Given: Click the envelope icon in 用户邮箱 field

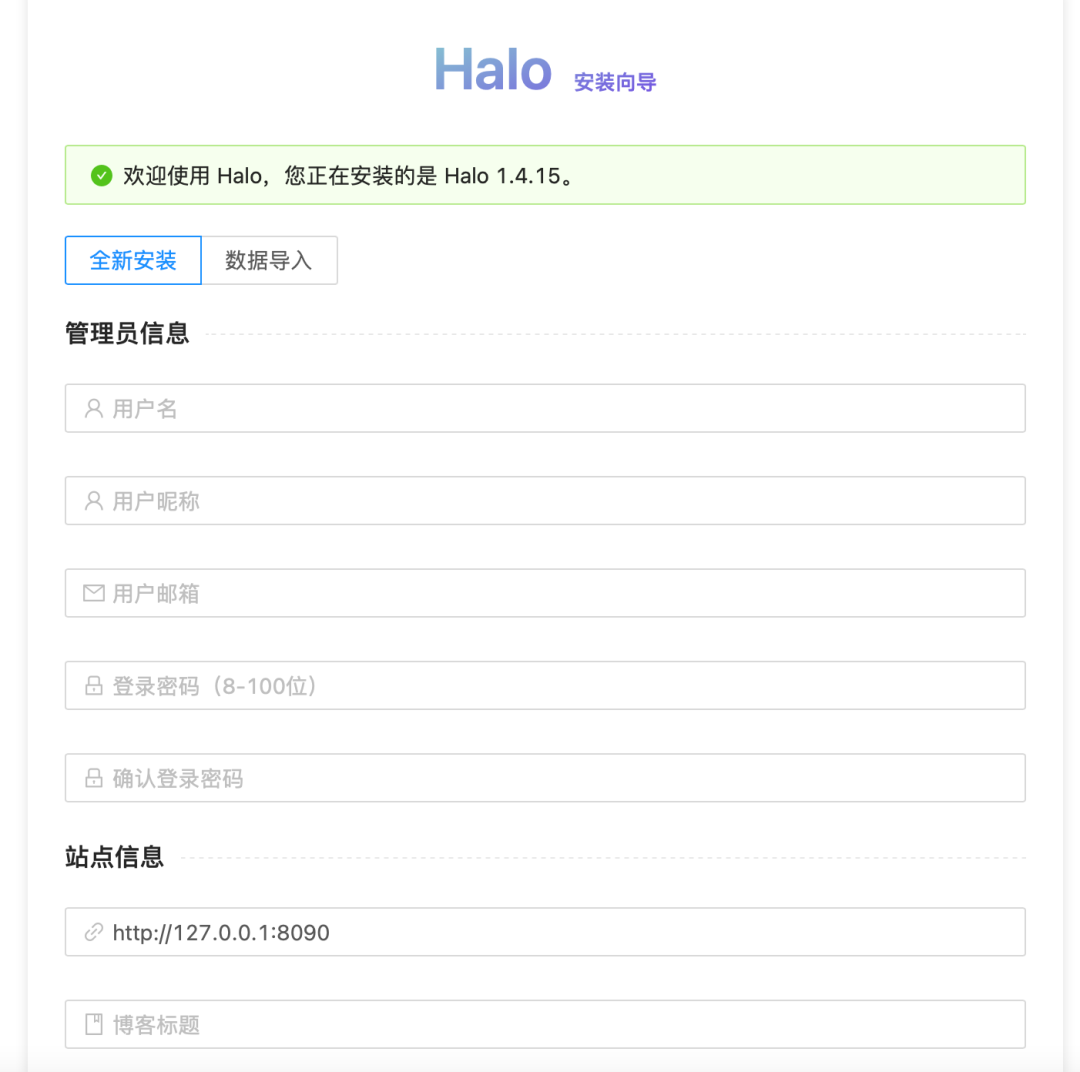Looking at the screenshot, I should click(x=93, y=592).
